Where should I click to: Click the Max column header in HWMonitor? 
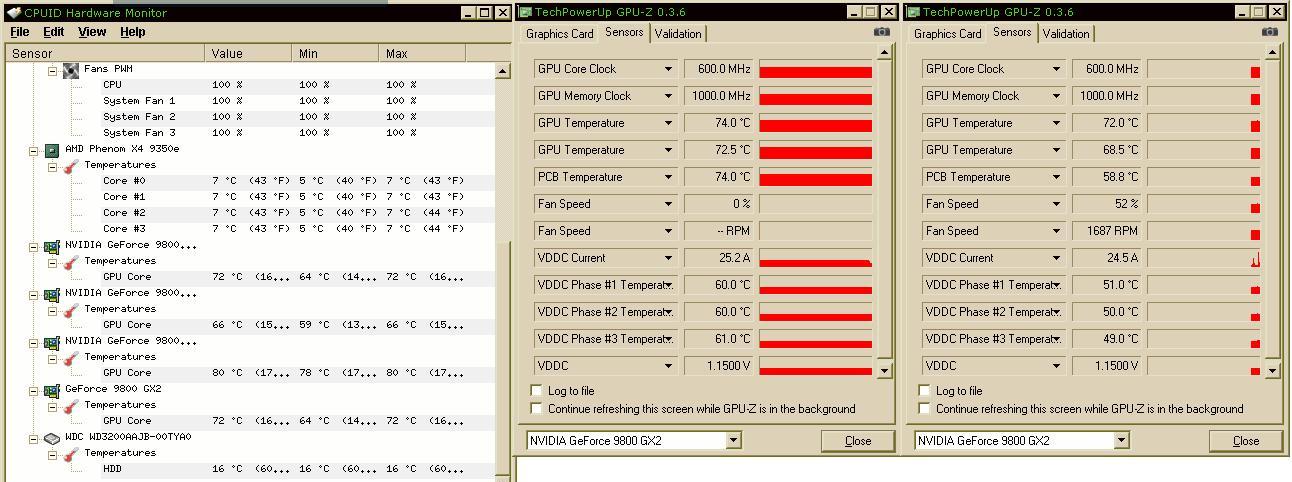[x=422, y=53]
